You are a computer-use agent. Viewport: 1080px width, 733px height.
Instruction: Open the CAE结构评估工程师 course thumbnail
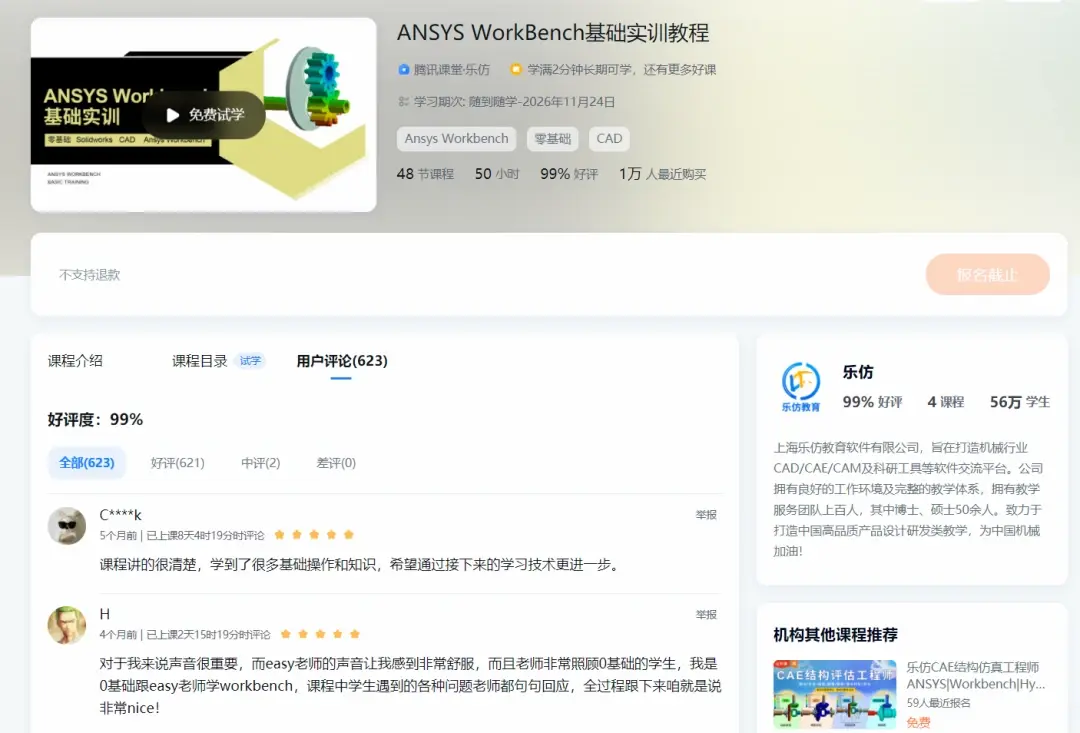[x=835, y=694]
